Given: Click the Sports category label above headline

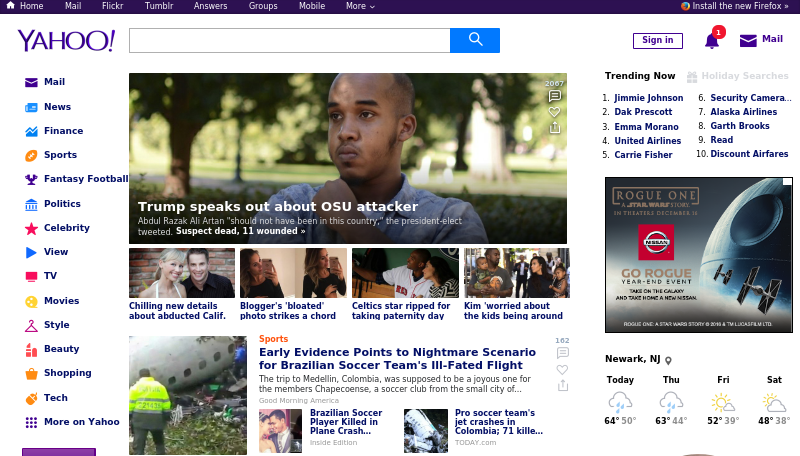Looking at the screenshot, I should (273, 339).
